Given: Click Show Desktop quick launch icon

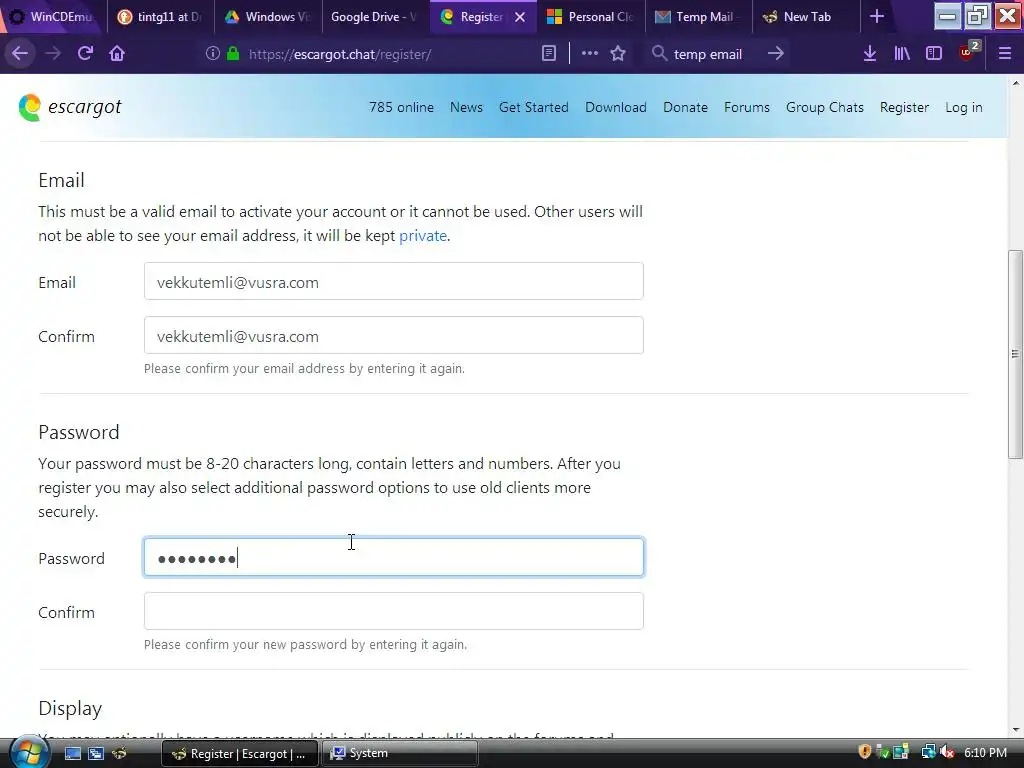Looking at the screenshot, I should click(72, 754).
